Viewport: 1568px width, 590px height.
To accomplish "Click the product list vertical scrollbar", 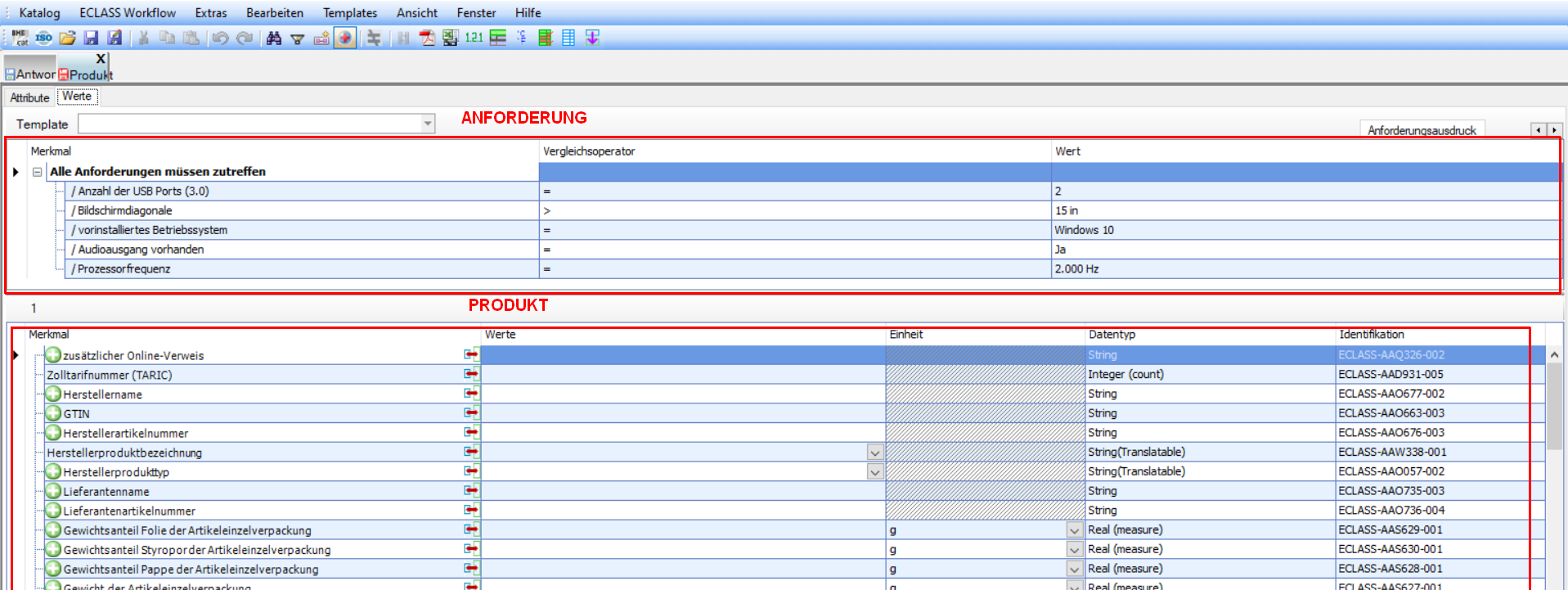I will pos(1554,409).
